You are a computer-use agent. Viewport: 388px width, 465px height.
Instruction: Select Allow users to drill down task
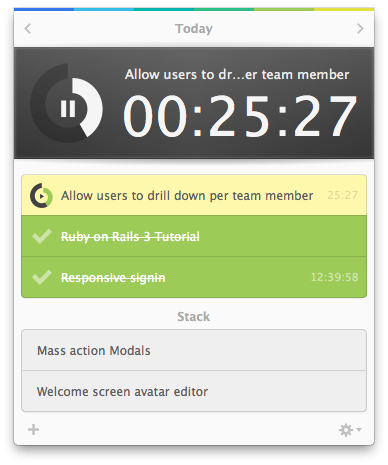coord(194,195)
